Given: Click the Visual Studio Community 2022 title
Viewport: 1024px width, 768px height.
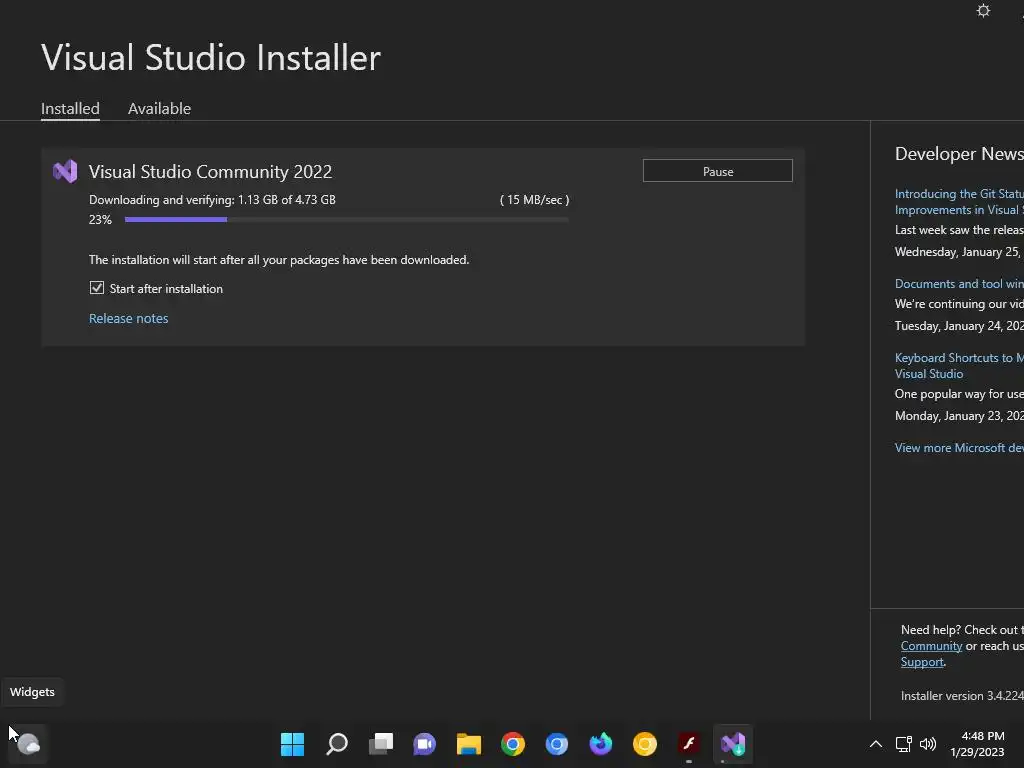Looking at the screenshot, I should (x=210, y=171).
